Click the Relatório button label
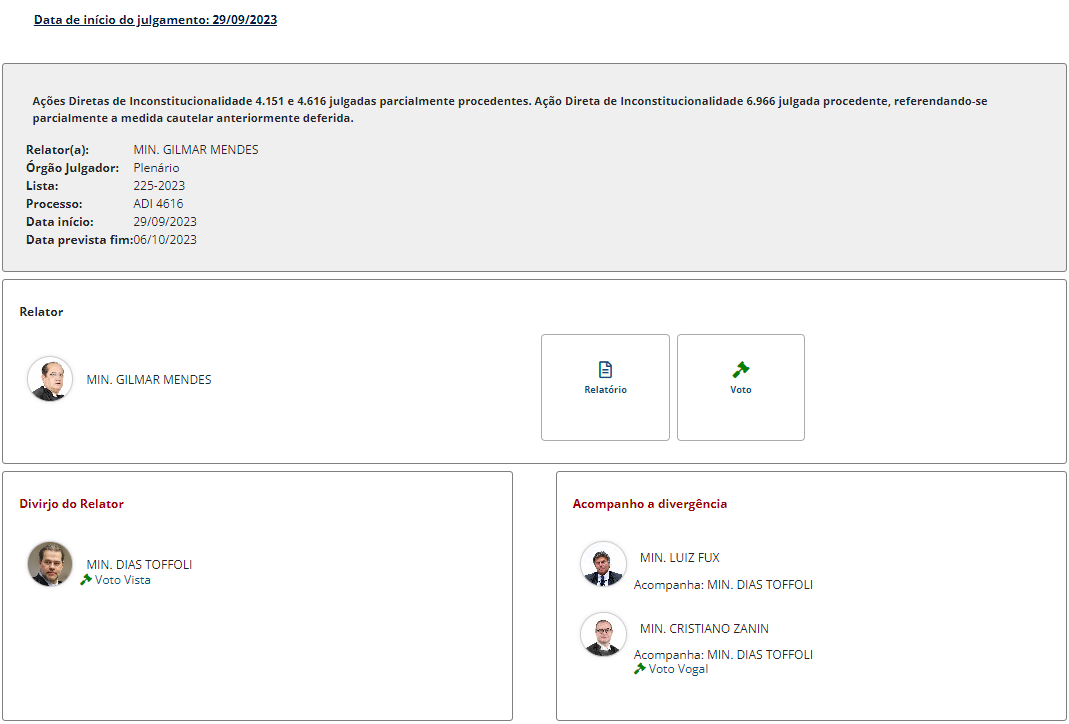The image size is (1069, 724). pos(605,390)
